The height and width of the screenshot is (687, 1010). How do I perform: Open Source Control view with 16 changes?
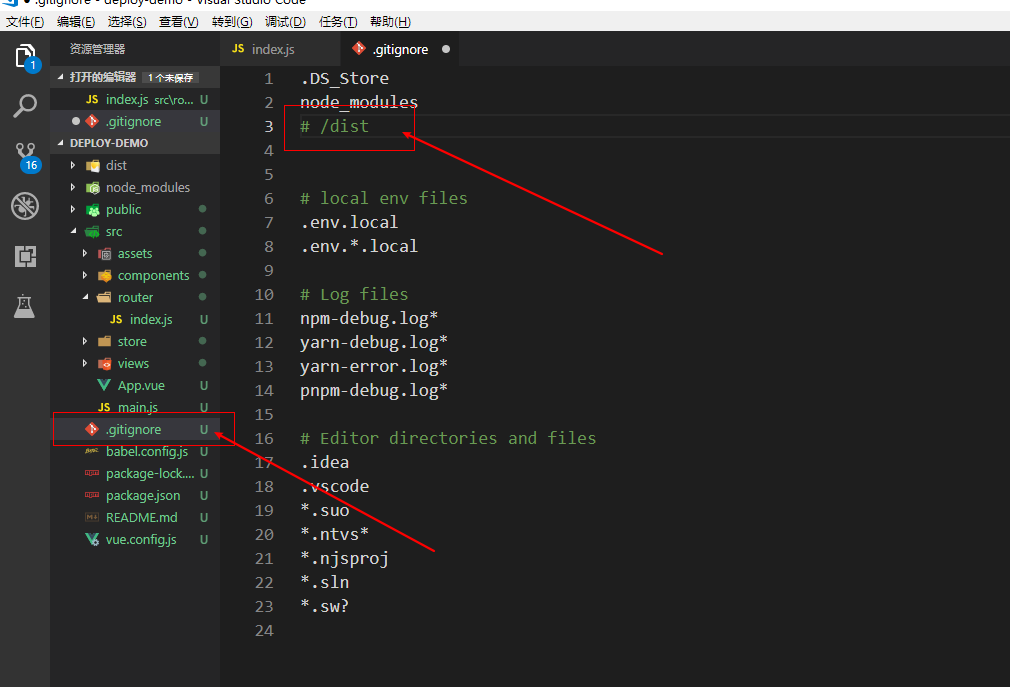point(26,156)
